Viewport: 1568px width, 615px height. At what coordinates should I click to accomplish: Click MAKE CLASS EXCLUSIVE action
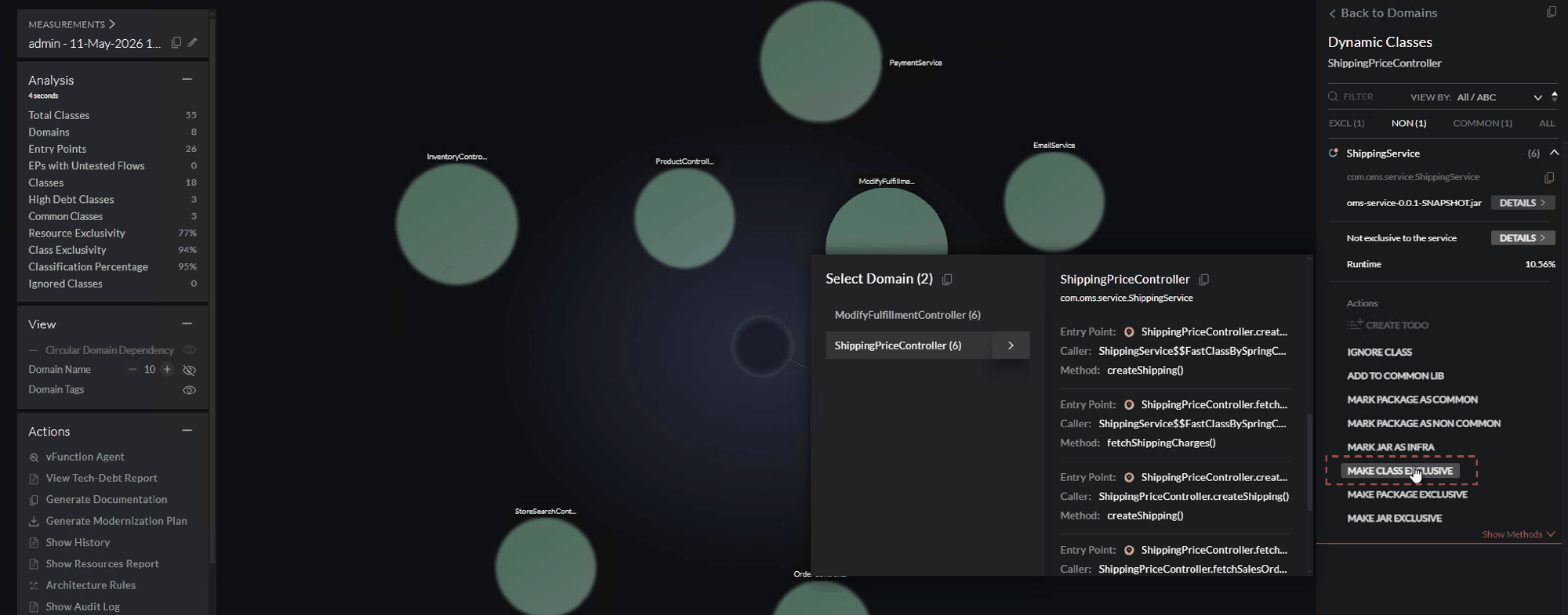(1399, 471)
